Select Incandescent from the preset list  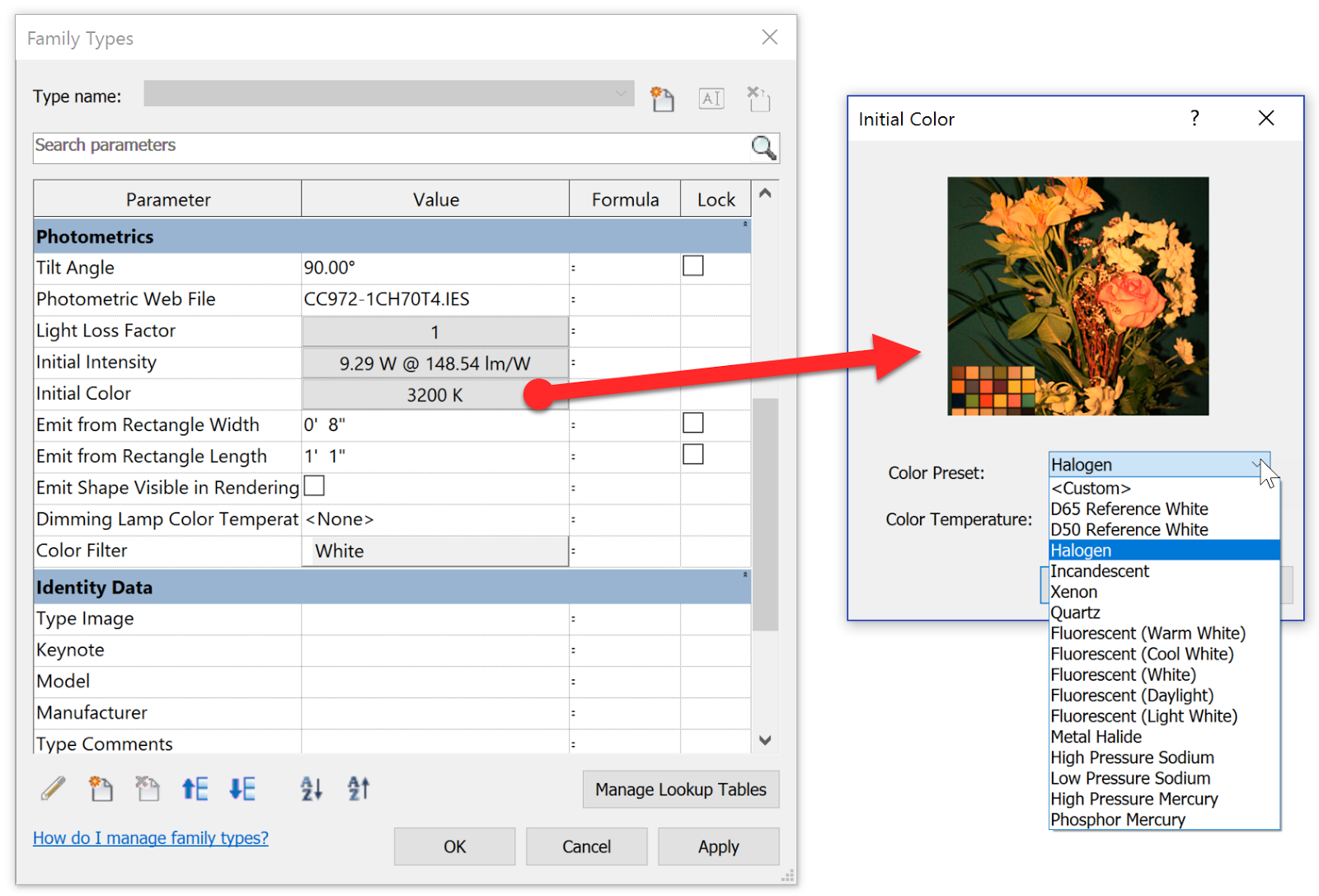click(1099, 570)
